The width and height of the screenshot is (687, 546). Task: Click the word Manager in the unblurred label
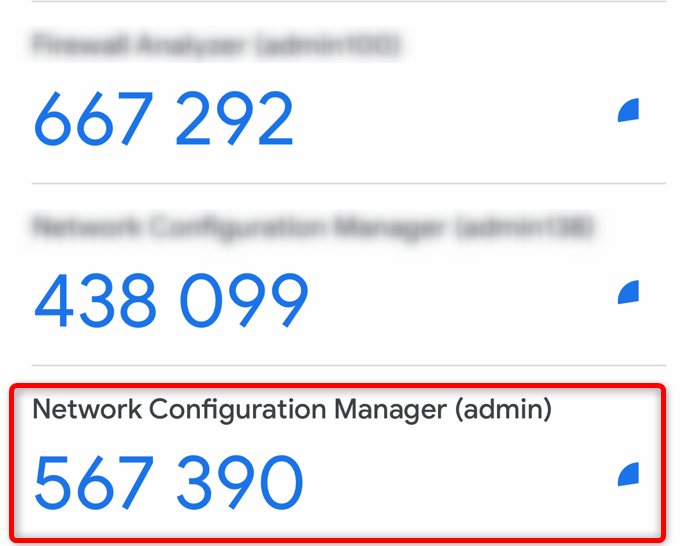coord(390,409)
